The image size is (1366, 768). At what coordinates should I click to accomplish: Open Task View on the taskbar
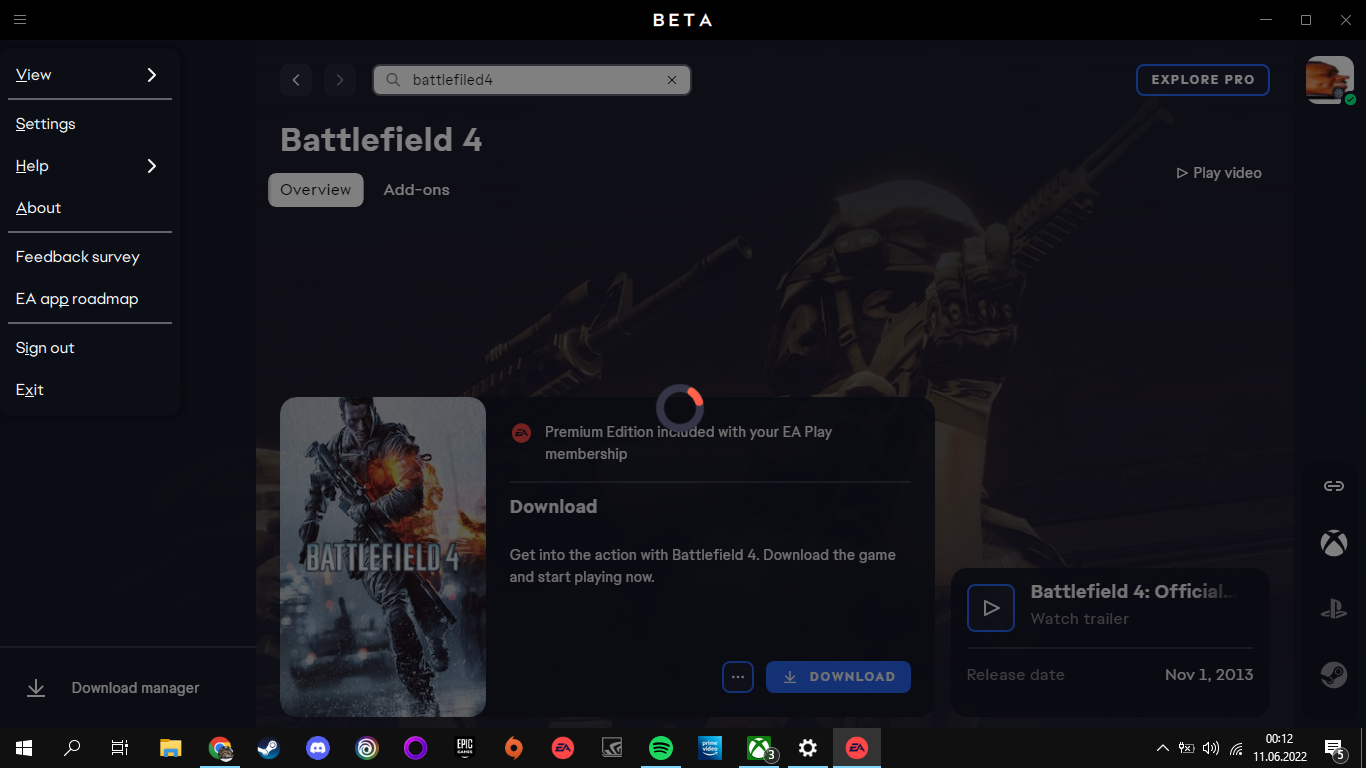tap(120, 748)
